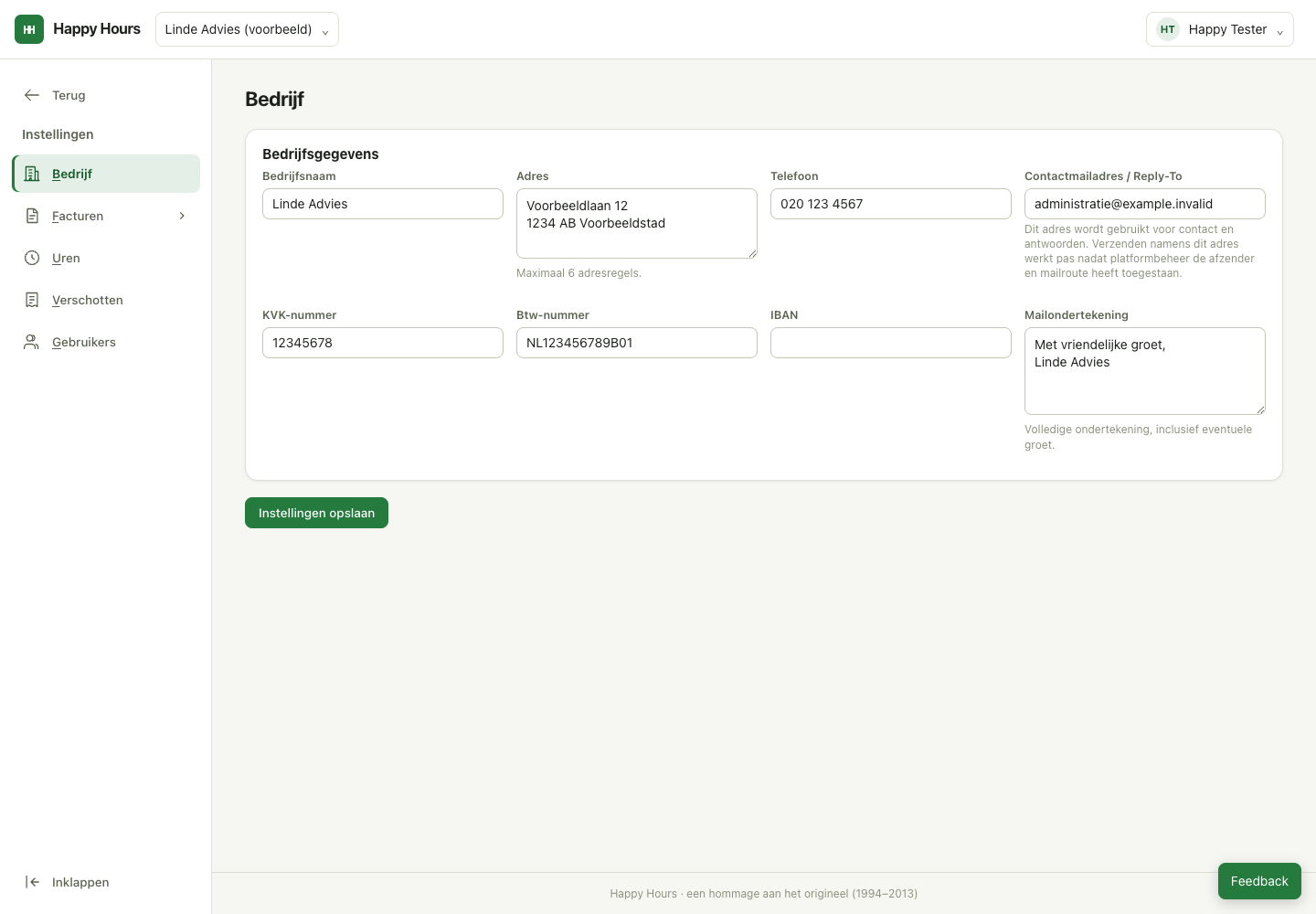Collapse the sidebar with Inklappen

[106, 882]
